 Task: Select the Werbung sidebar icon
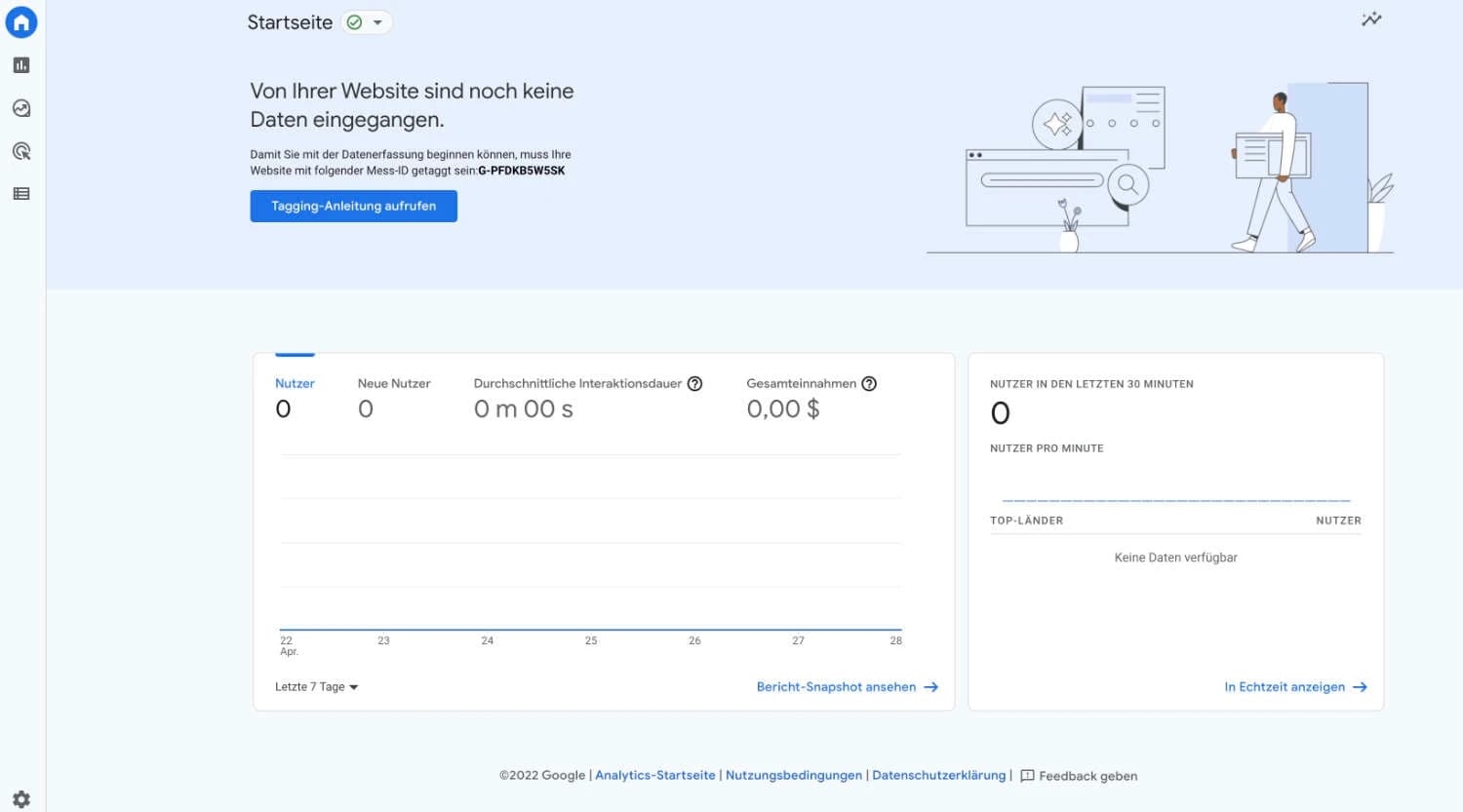click(x=20, y=150)
